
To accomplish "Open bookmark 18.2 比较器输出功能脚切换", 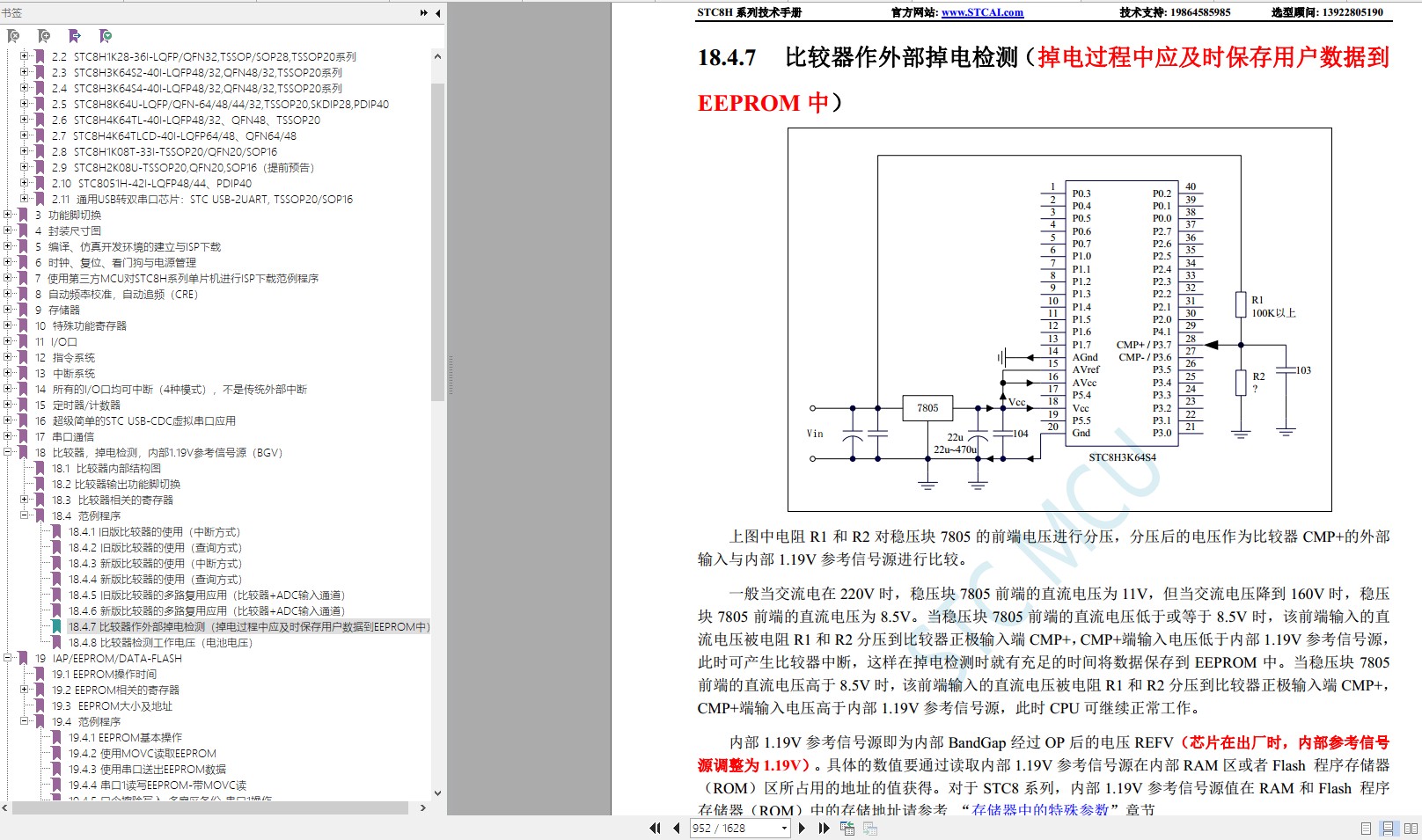I will [116, 485].
